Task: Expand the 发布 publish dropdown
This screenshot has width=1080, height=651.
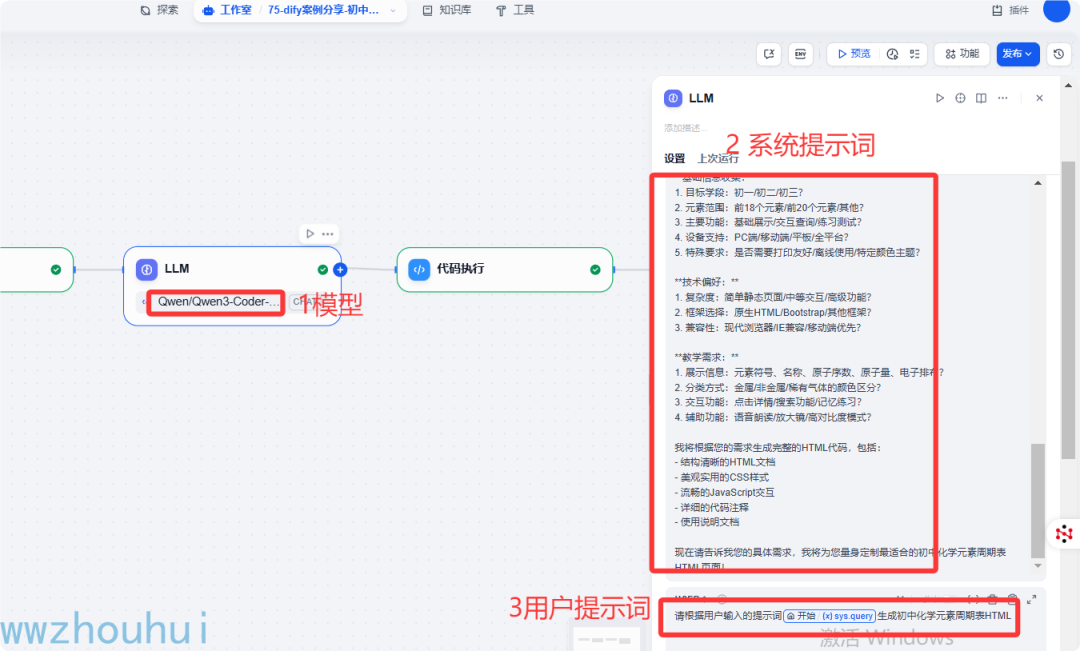Action: 1017,54
